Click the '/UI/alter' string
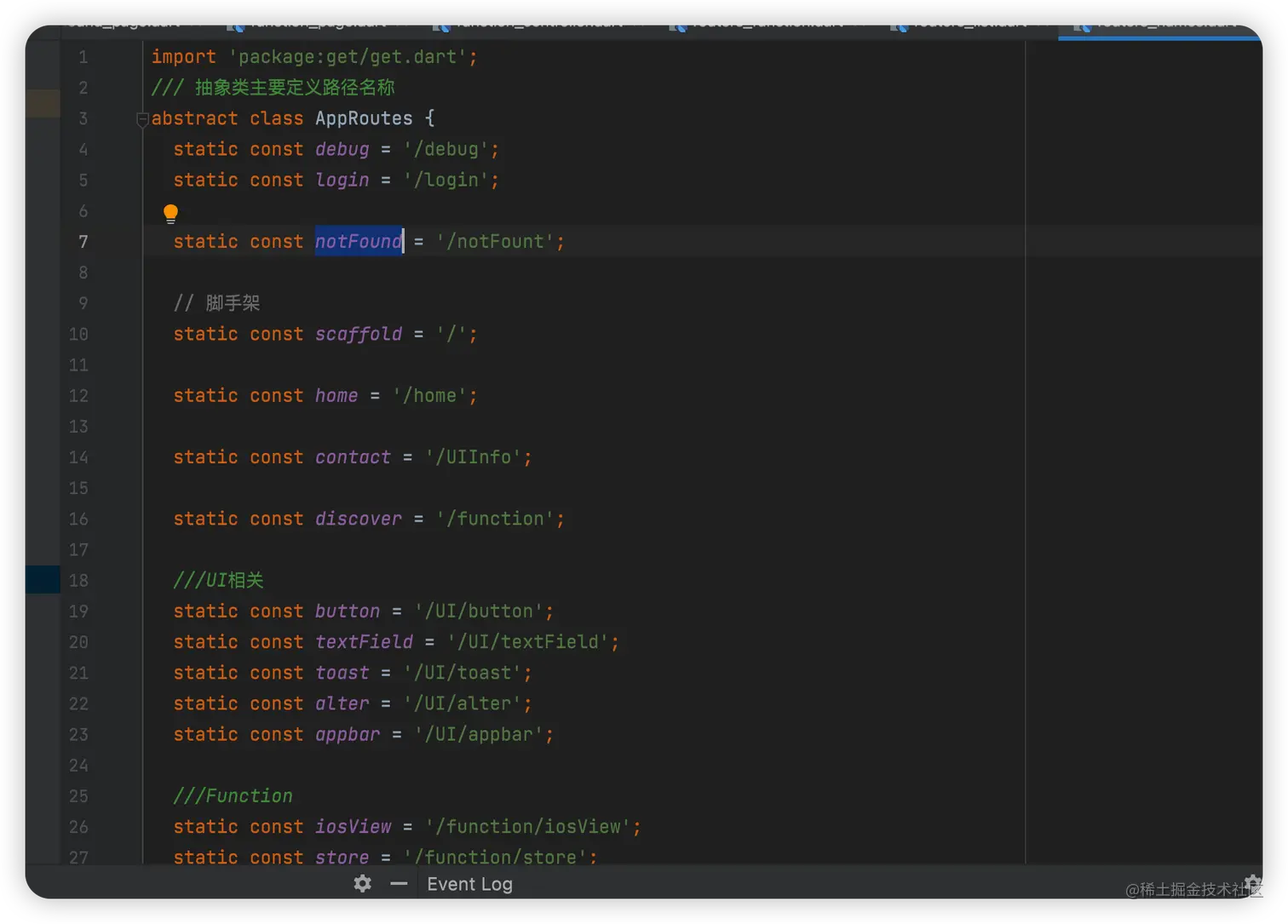This screenshot has width=1288, height=924. coord(463,703)
